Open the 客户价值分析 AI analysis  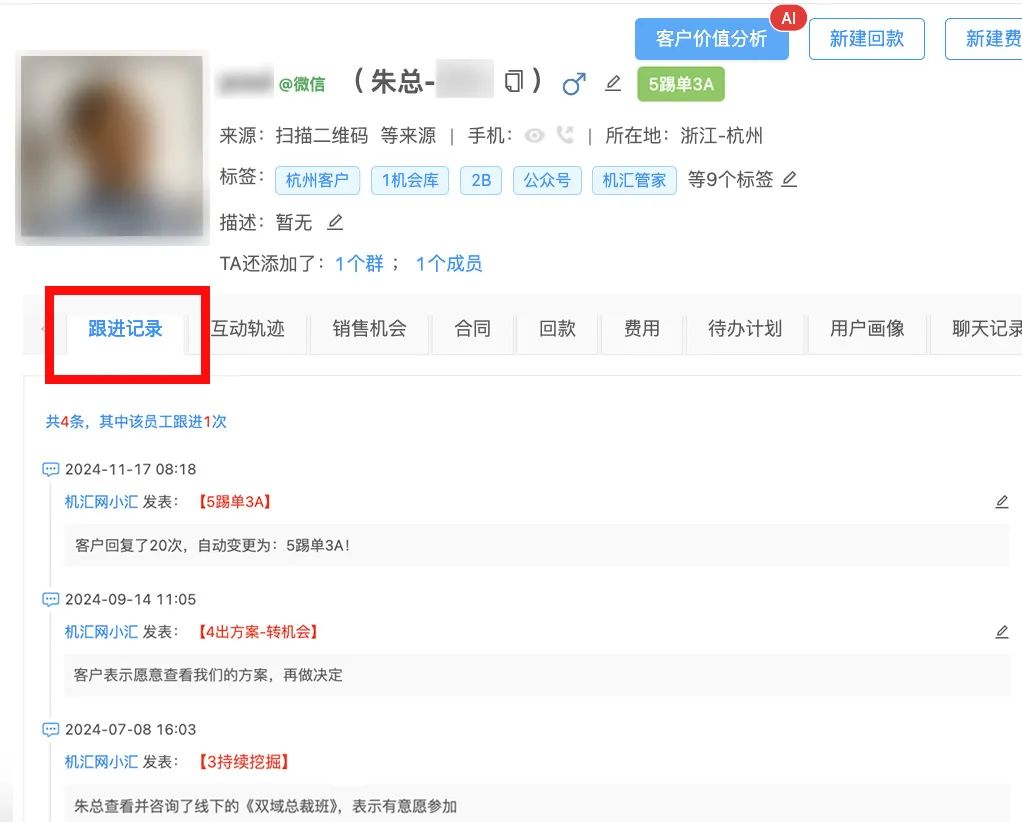[712, 39]
